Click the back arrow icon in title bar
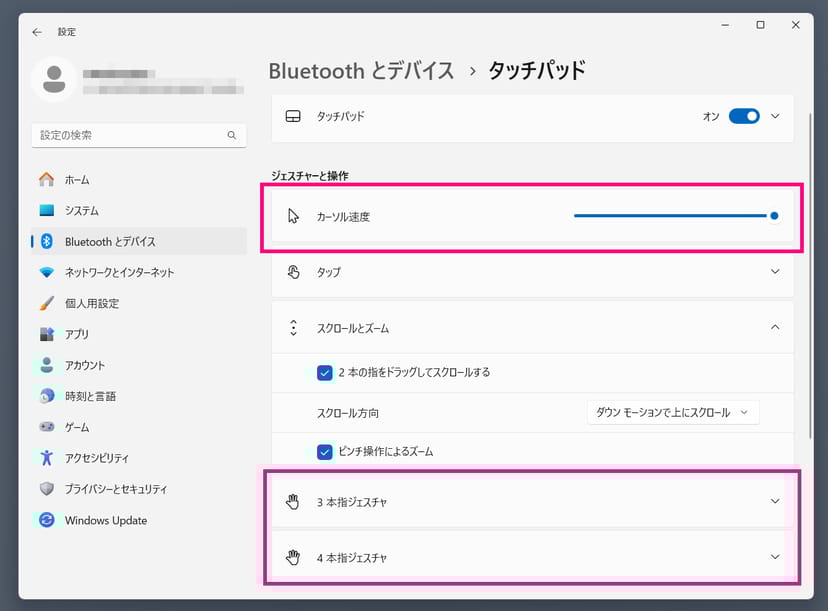This screenshot has width=828, height=611. point(37,32)
